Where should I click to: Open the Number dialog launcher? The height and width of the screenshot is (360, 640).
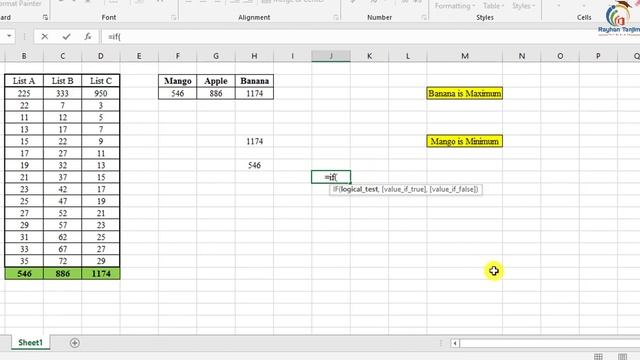click(x=424, y=18)
